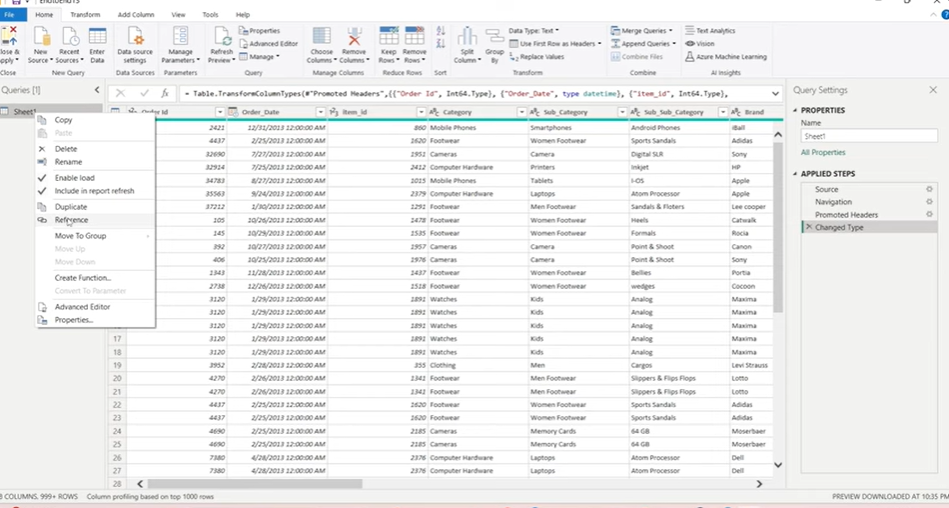Viewport: 949px width, 508px height.
Task: Open ribbon Advanced Editor
Action: click(x=269, y=44)
